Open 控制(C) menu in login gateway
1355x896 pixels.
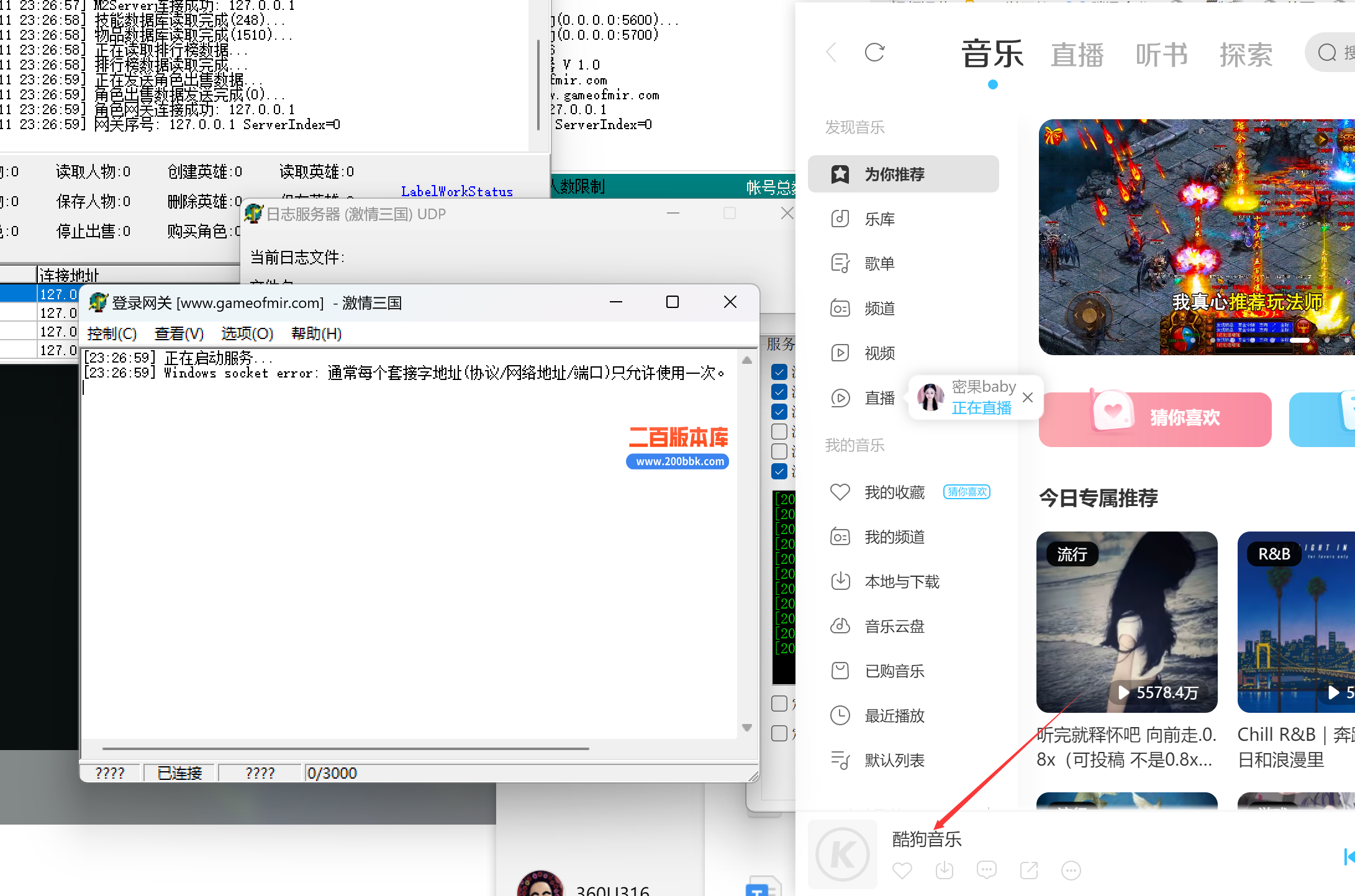[x=112, y=333]
